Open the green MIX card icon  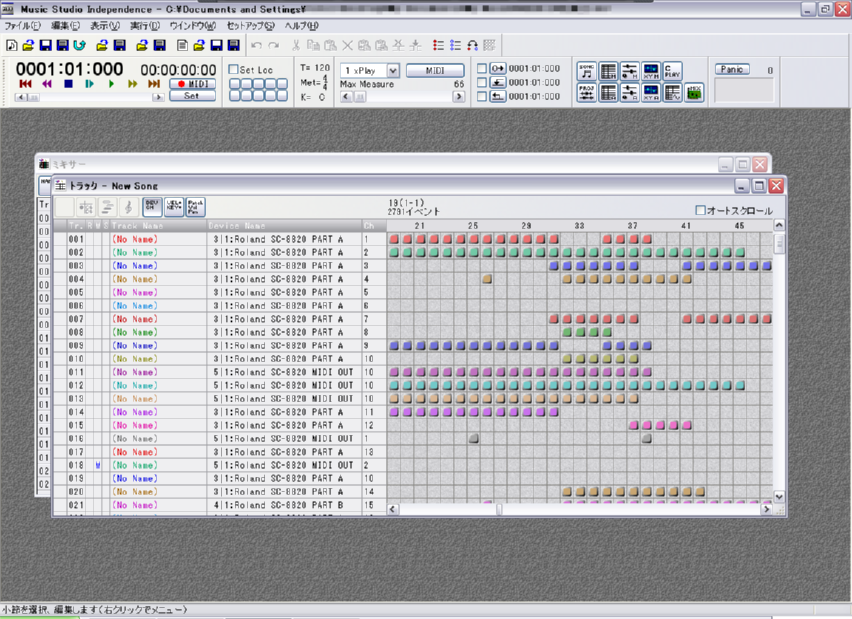point(694,93)
